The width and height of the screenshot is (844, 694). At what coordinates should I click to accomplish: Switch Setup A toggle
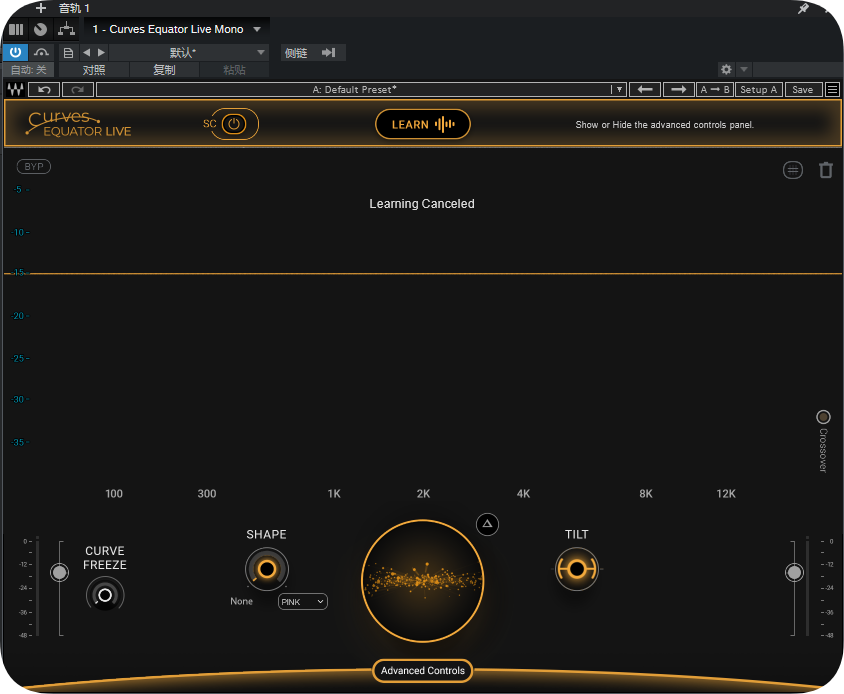point(758,90)
